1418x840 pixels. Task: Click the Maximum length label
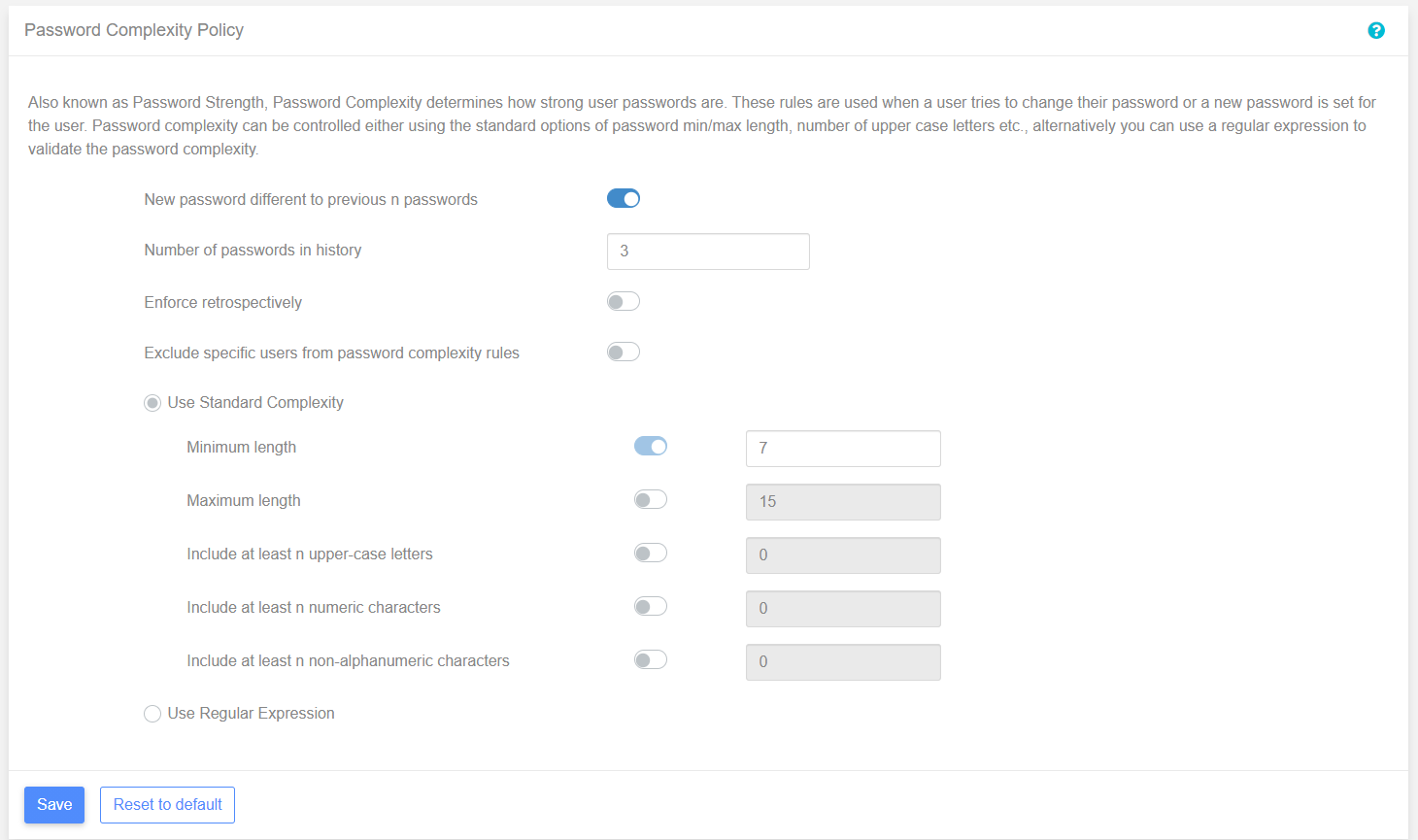244,501
